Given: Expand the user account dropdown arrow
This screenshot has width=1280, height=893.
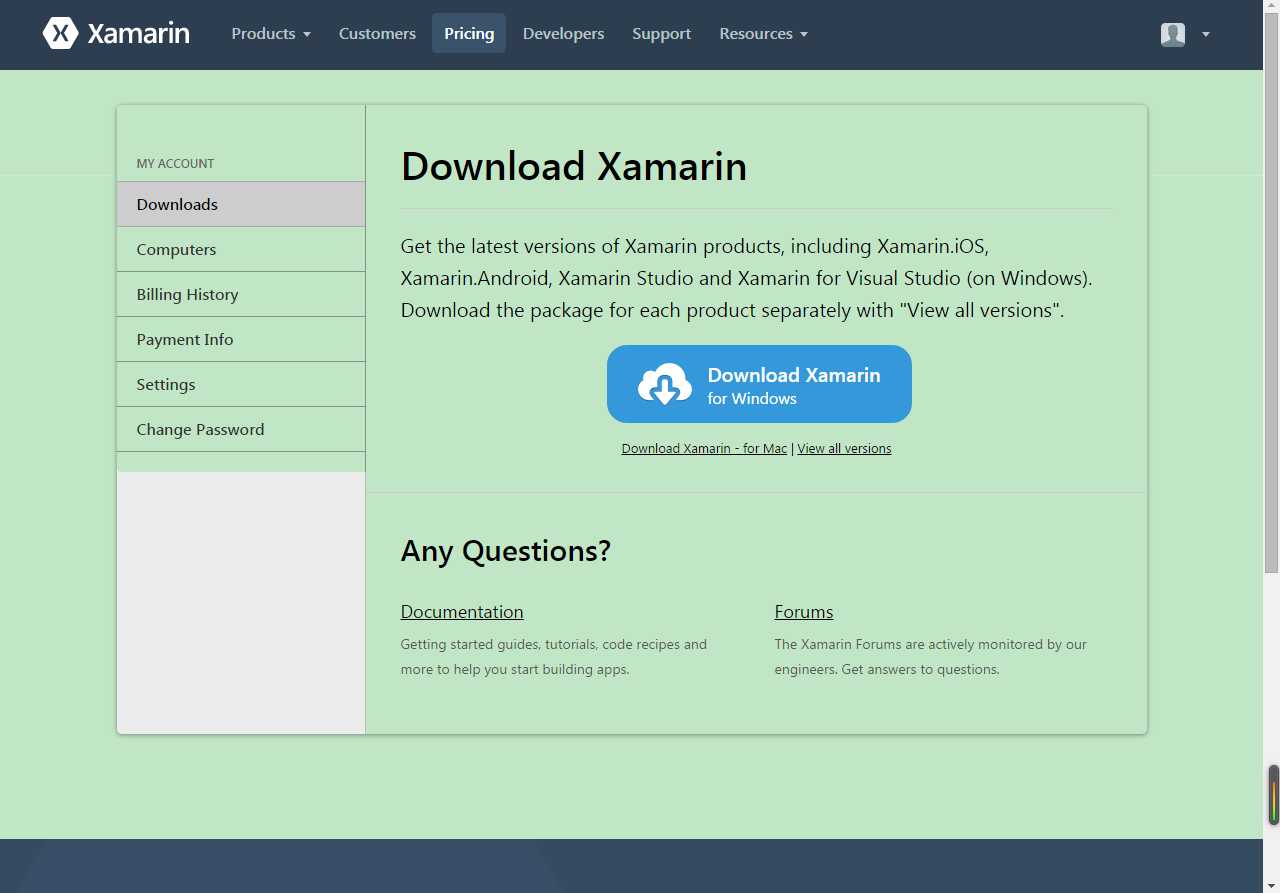Looking at the screenshot, I should (x=1205, y=34).
